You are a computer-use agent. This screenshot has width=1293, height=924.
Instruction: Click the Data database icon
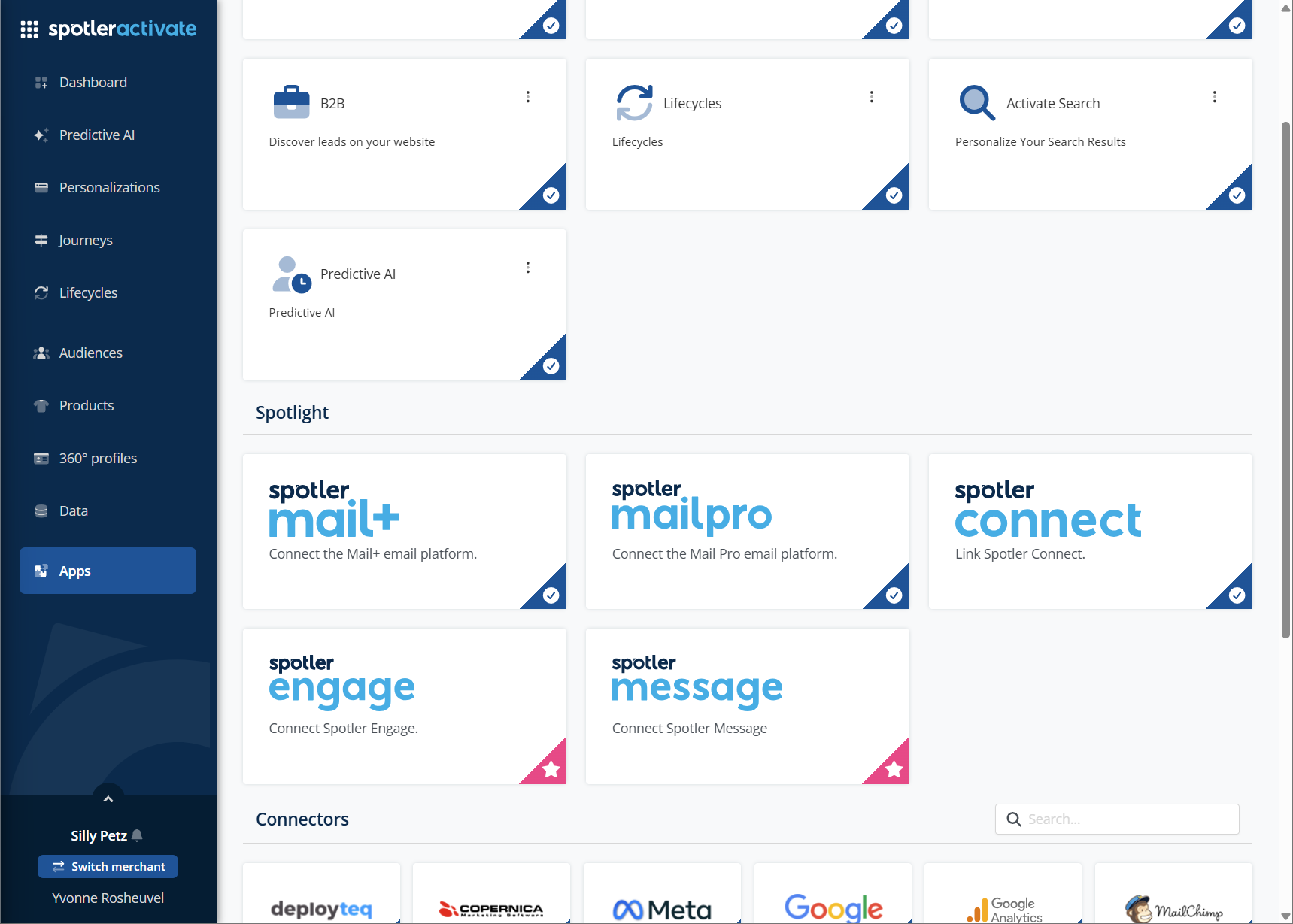(x=41, y=510)
